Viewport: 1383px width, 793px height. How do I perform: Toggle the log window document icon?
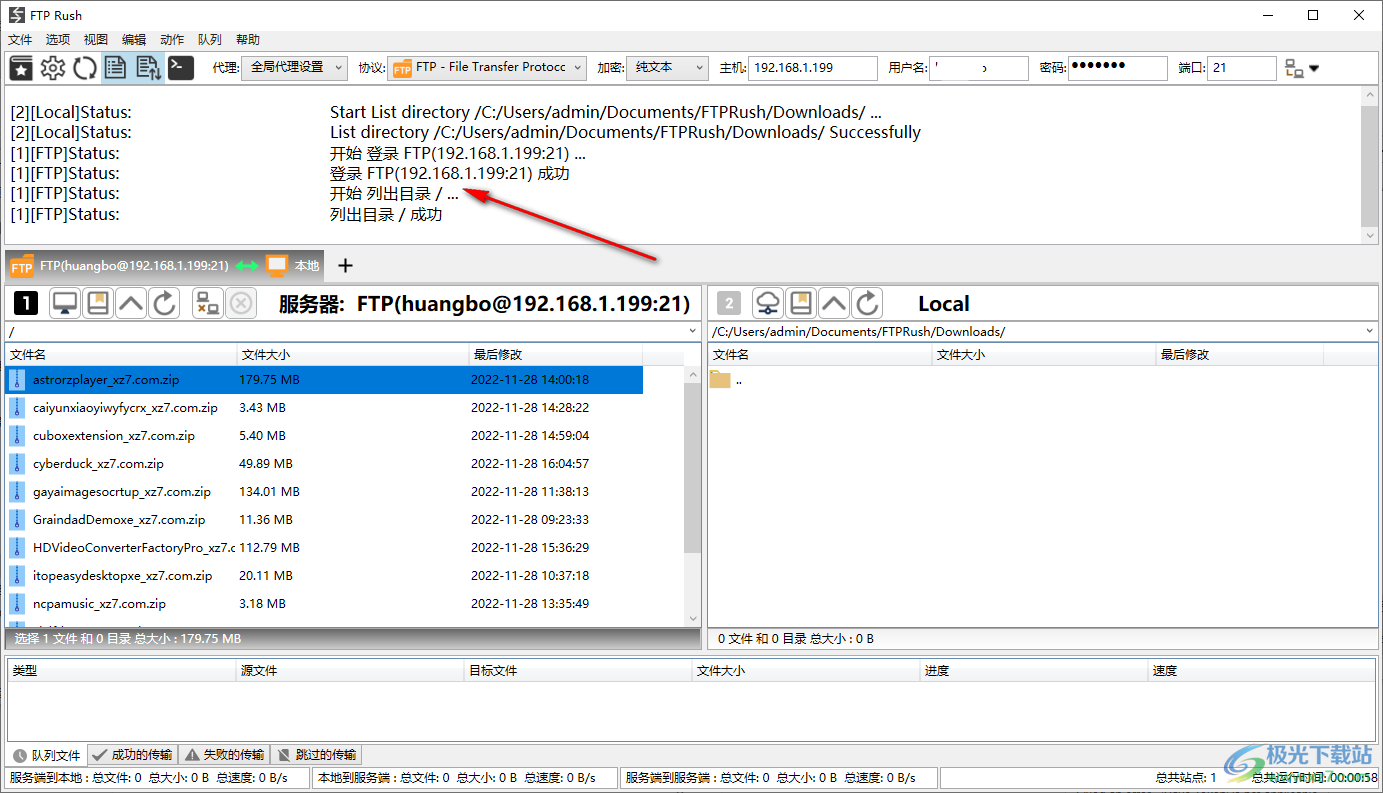(x=116, y=67)
